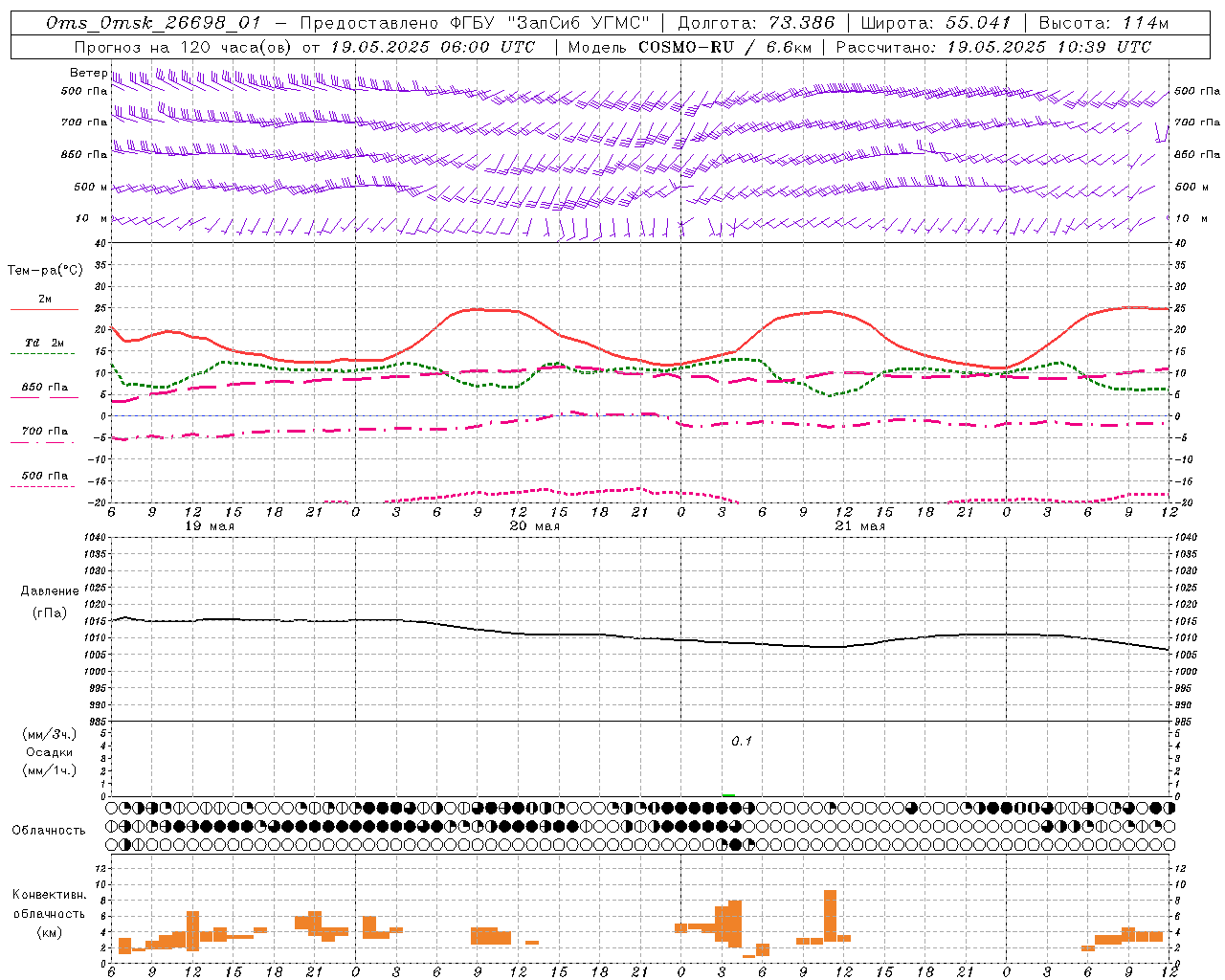Click the Td 2м legend label
This screenshot has width=1225, height=980.
pyautogui.click(x=45, y=343)
